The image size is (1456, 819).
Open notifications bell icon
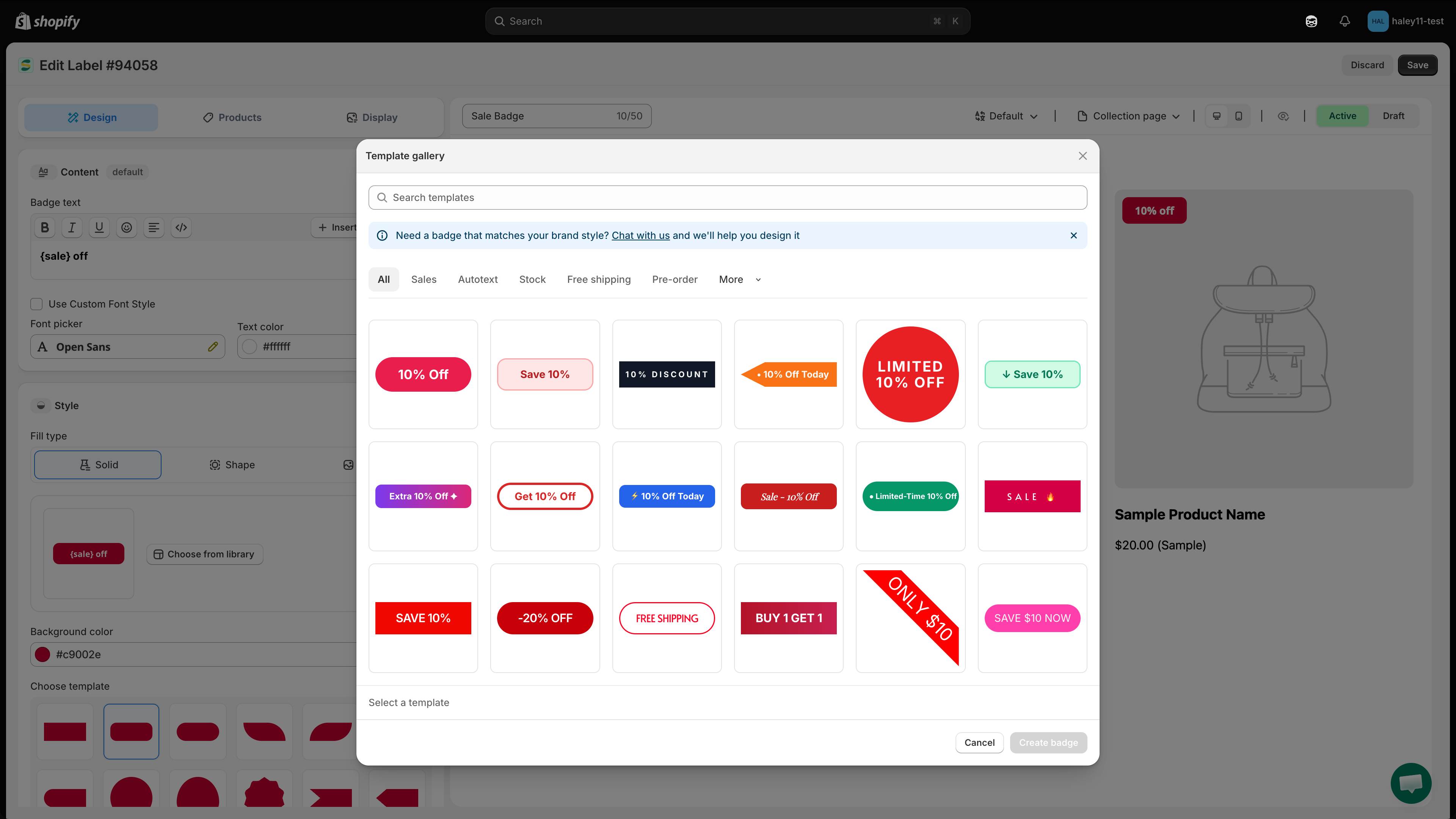point(1345,21)
